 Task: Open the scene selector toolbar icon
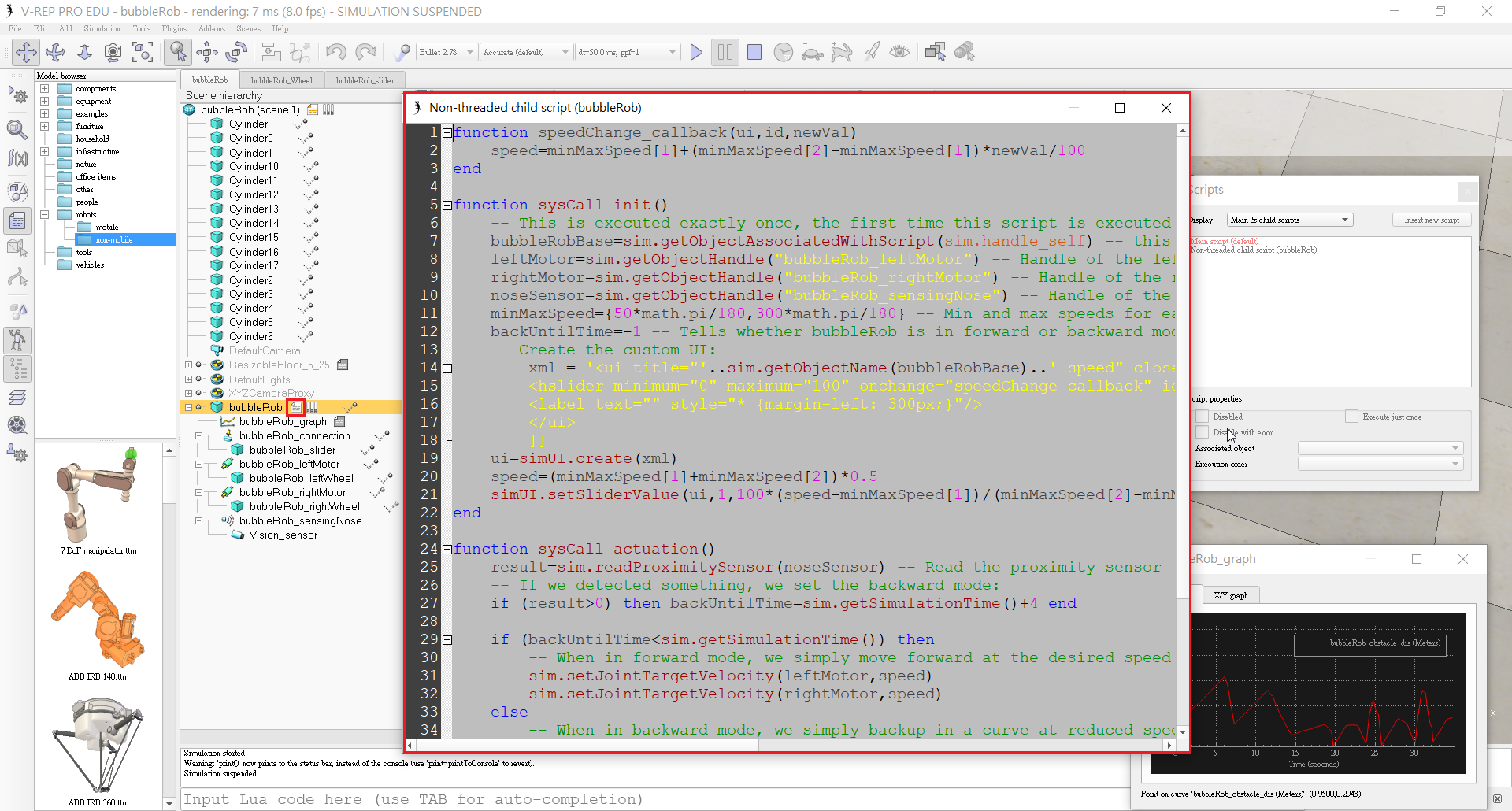coord(965,52)
